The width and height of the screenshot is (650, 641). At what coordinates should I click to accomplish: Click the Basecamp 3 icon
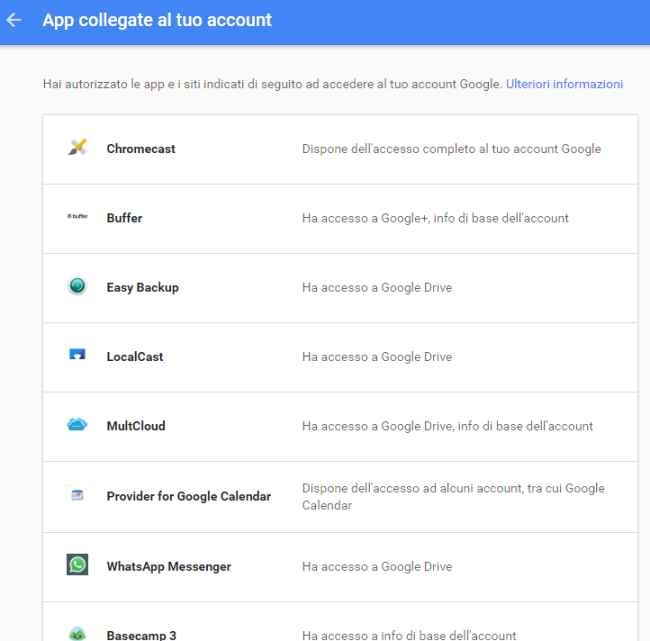point(77,634)
